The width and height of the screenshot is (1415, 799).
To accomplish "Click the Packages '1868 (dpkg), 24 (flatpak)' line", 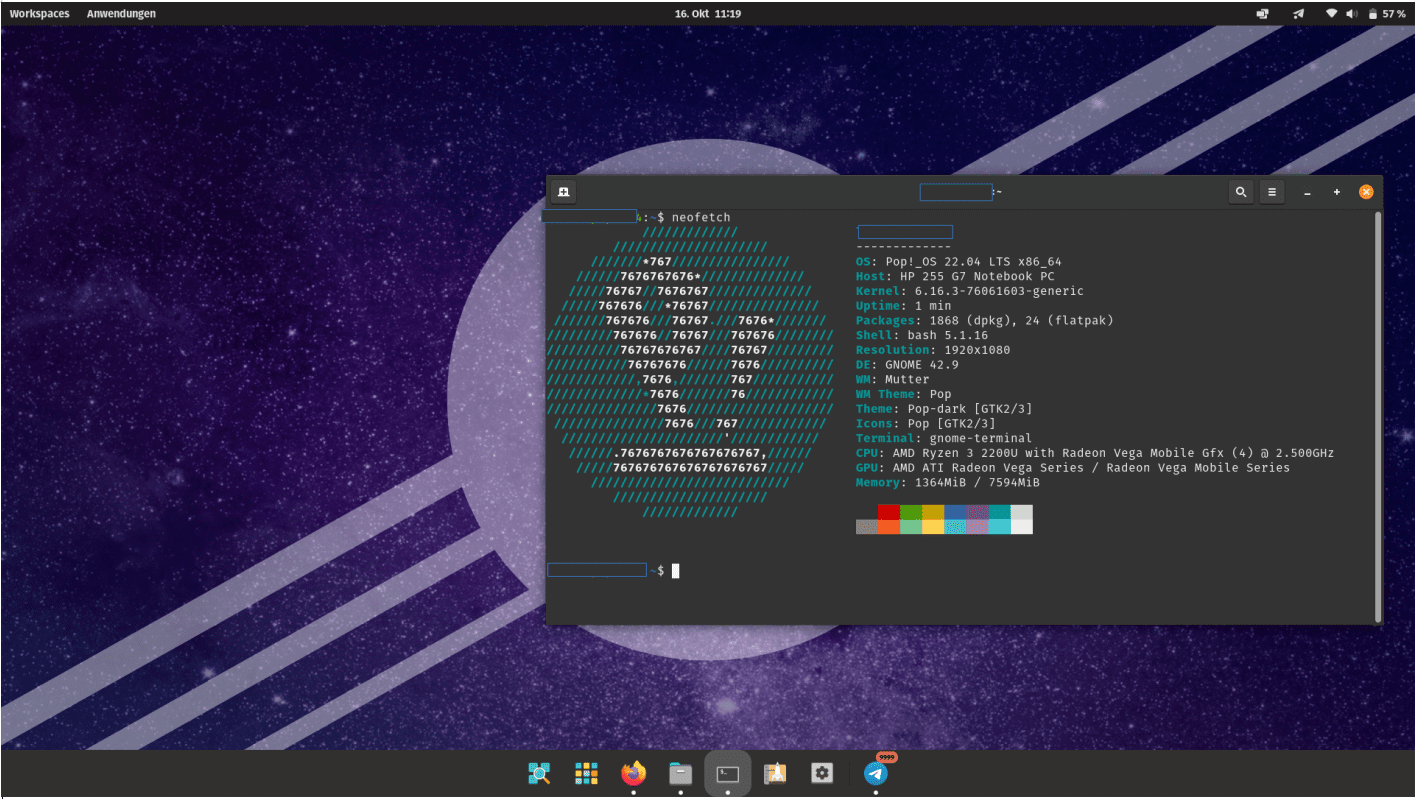I will 984,320.
